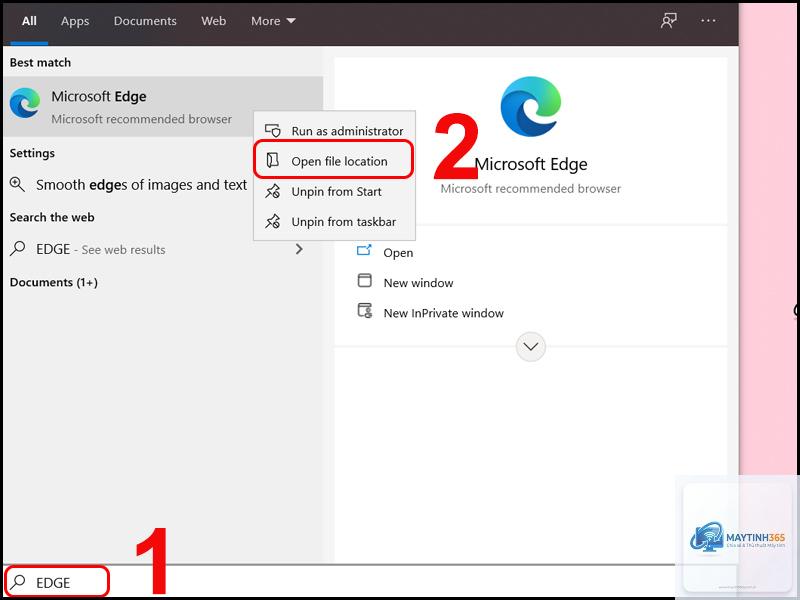The height and width of the screenshot is (600, 800).
Task: Choose Run as administrator from context menu
Action: (335, 131)
